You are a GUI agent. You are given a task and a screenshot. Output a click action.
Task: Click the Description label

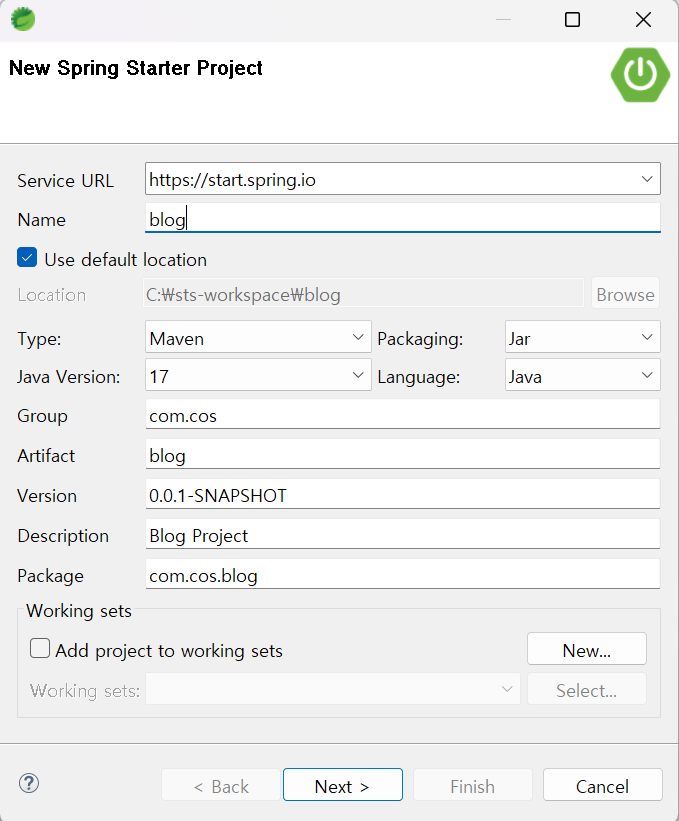pos(63,536)
